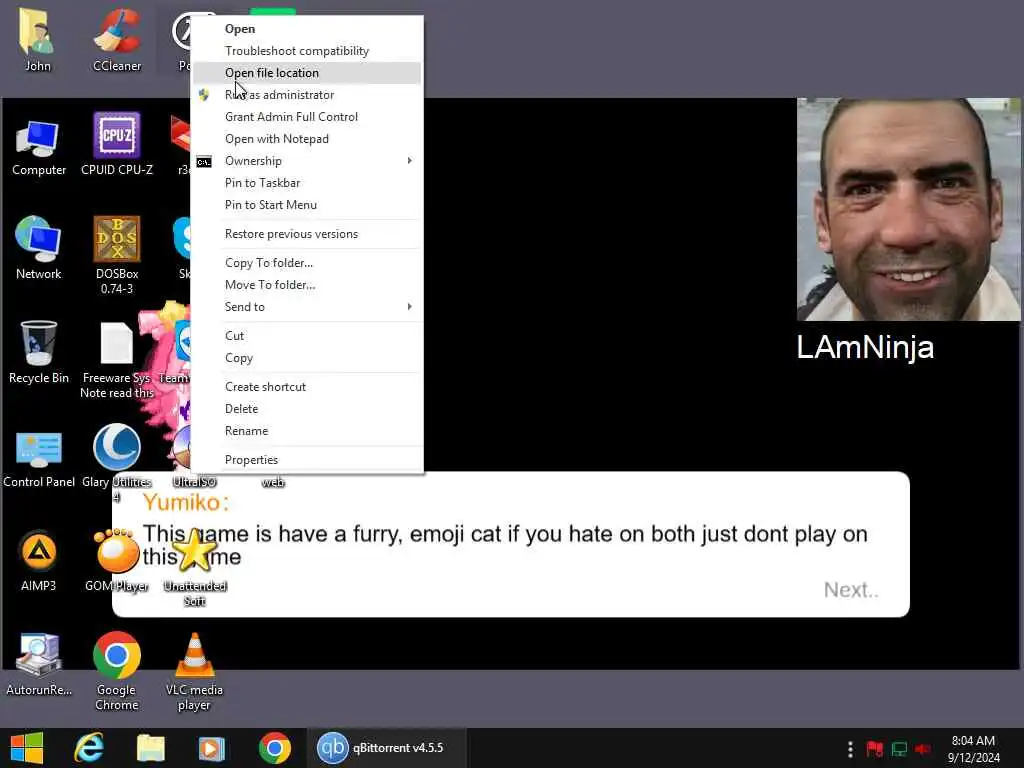The image size is (1024, 768).
Task: Select Run as administrator
Action: pyautogui.click(x=307, y=95)
